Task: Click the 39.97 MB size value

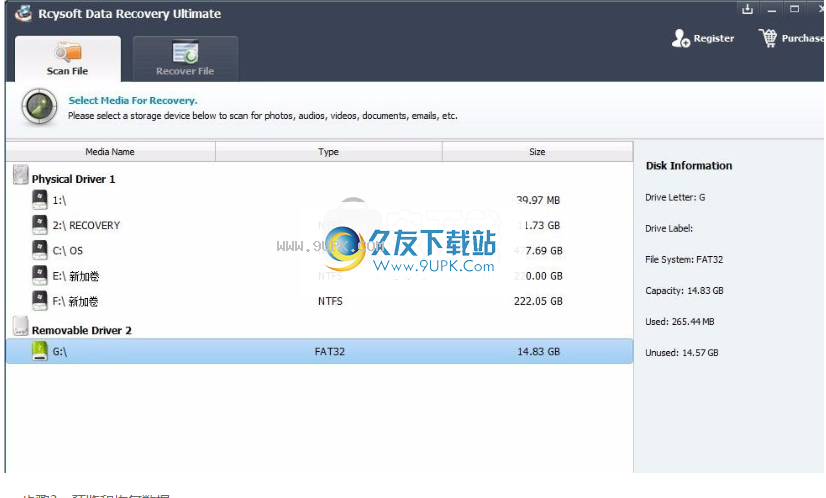Action: [538, 200]
